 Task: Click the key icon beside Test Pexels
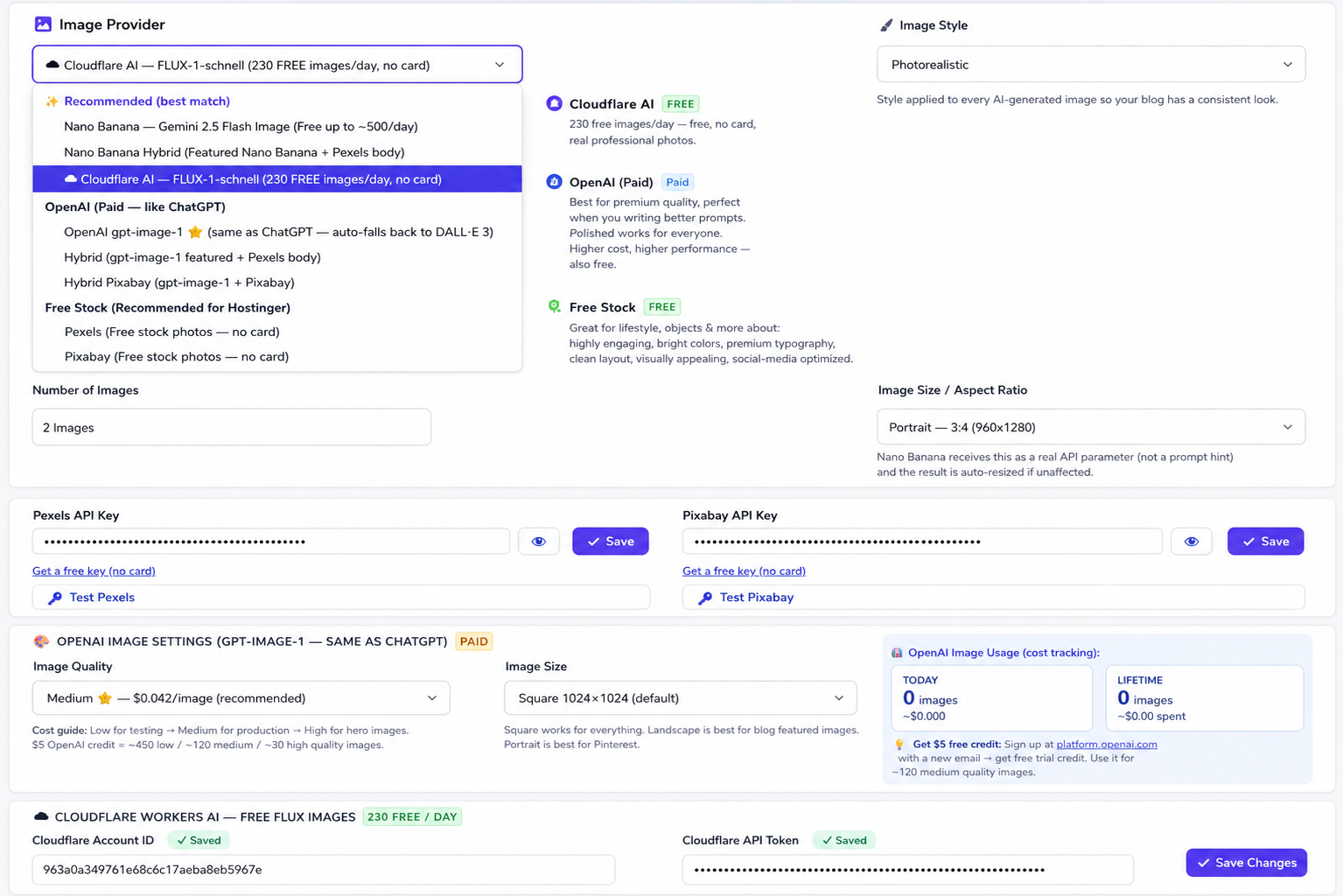[x=54, y=598]
